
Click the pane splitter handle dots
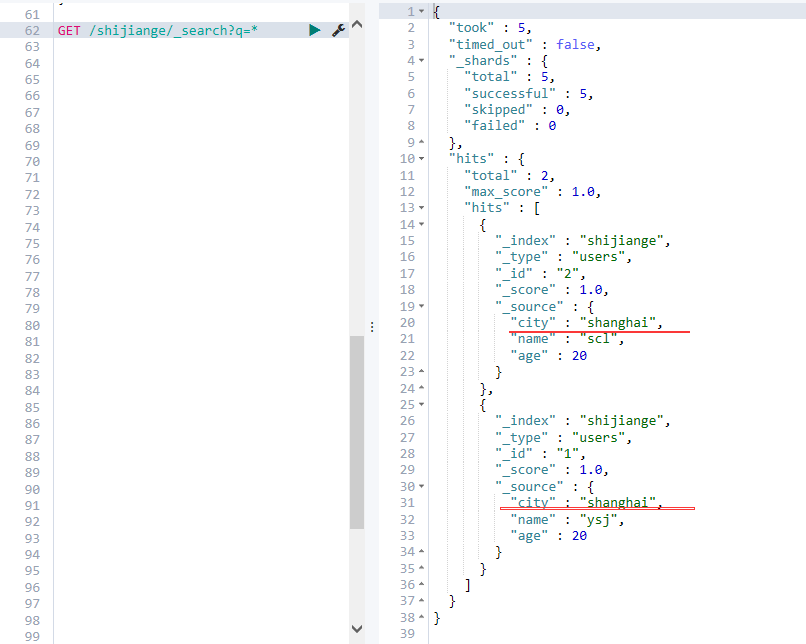tap(372, 326)
